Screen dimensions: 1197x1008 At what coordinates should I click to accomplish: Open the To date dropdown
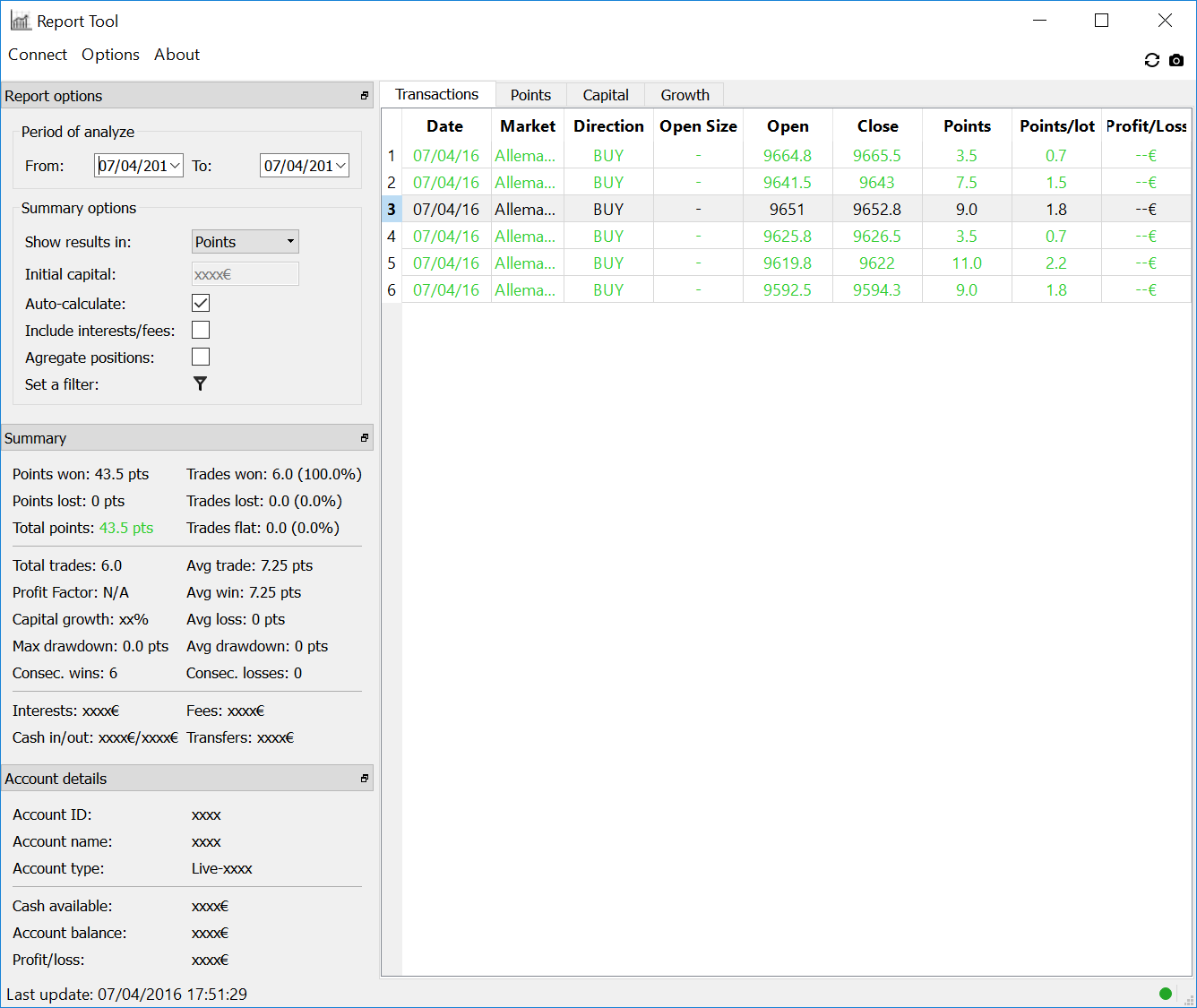340,166
